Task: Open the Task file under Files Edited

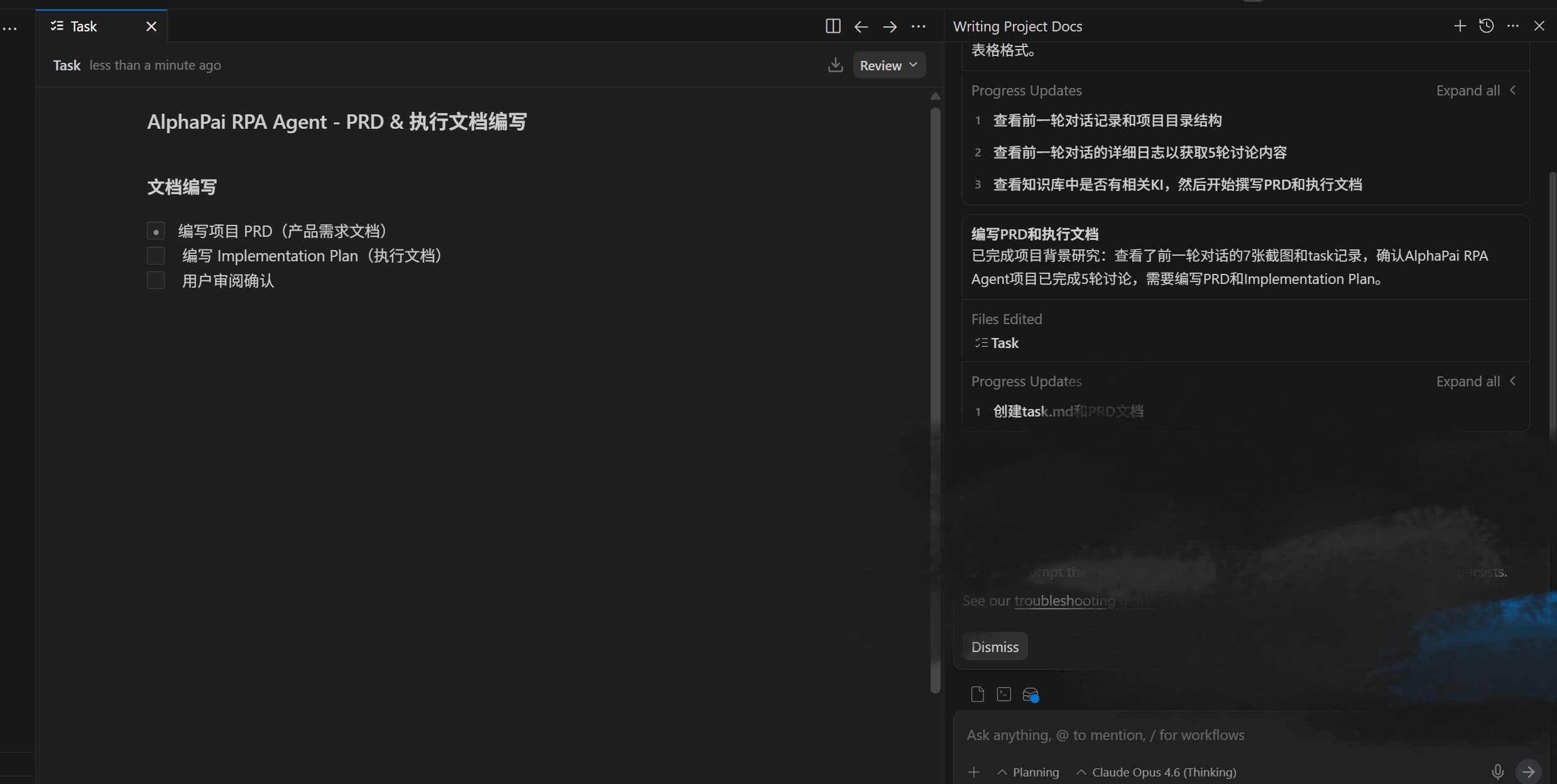Action: click(1004, 343)
